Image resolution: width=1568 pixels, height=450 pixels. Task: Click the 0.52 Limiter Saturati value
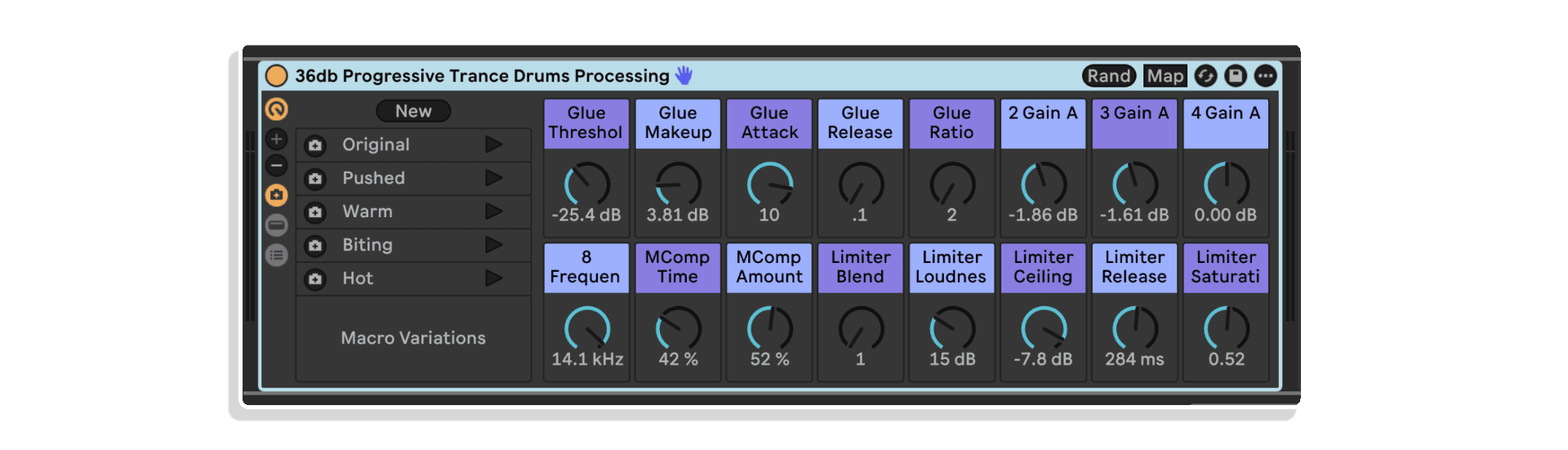tap(1227, 359)
